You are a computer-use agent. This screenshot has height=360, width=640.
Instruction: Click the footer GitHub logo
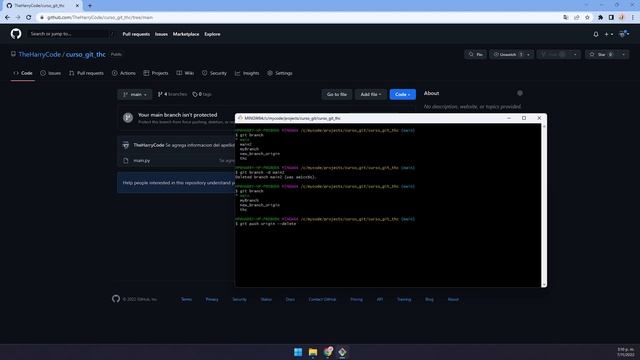coord(116,299)
